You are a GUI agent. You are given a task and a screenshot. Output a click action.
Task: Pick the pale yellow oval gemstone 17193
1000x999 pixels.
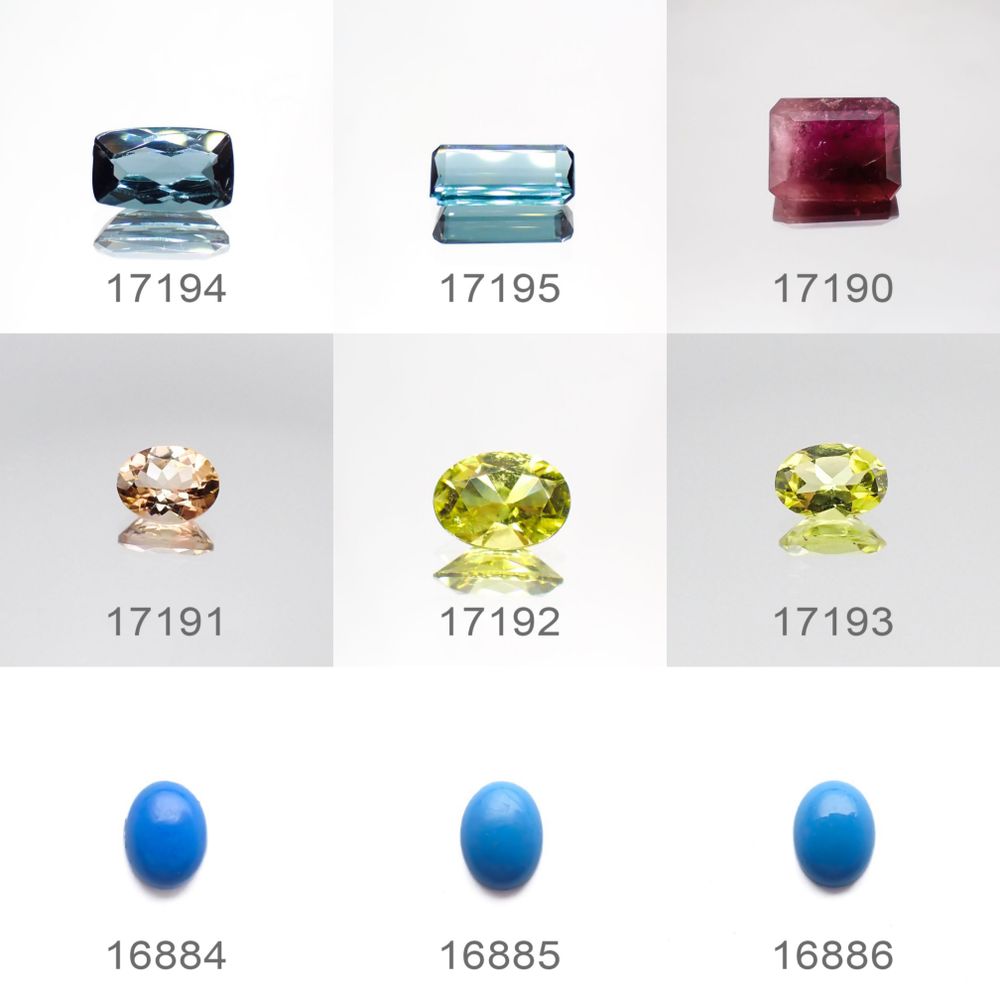(831, 480)
